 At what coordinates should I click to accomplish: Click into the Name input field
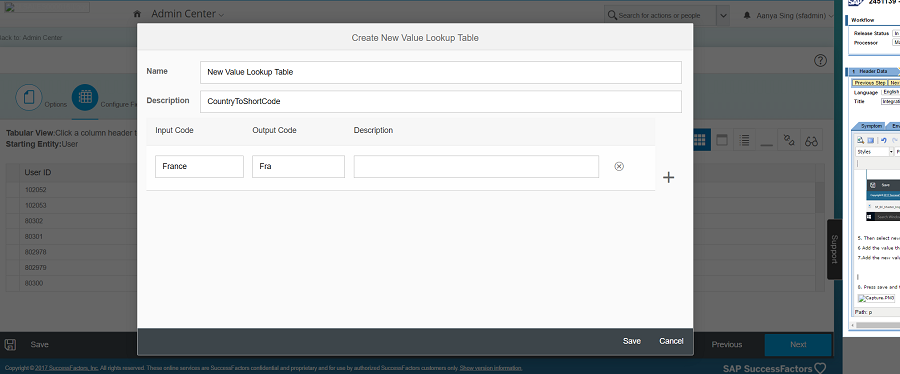(x=440, y=72)
